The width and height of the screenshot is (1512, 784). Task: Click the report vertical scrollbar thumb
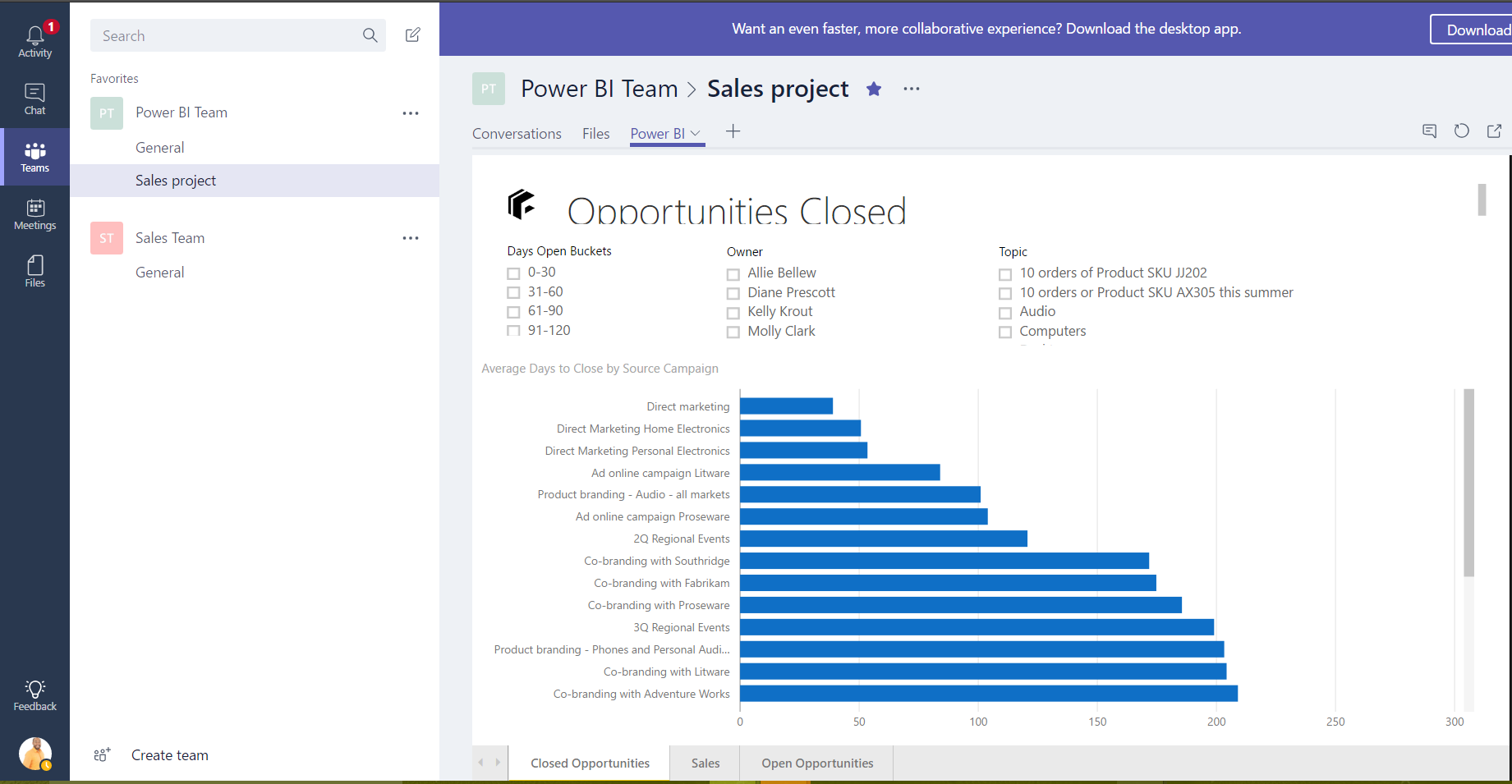point(1482,199)
